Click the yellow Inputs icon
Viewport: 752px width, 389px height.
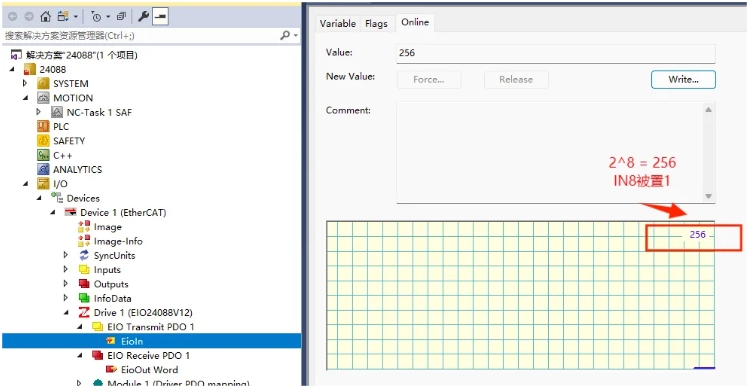(84, 270)
